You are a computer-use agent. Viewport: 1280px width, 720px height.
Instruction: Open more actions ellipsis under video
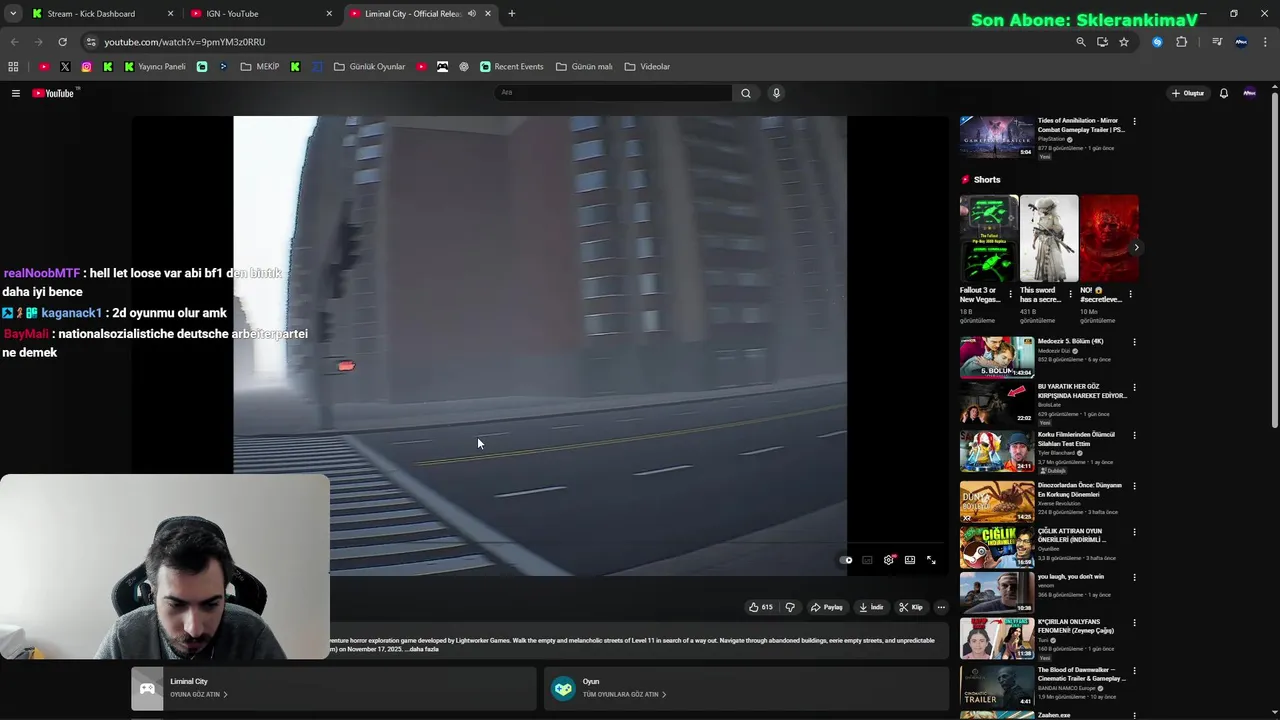point(941,607)
